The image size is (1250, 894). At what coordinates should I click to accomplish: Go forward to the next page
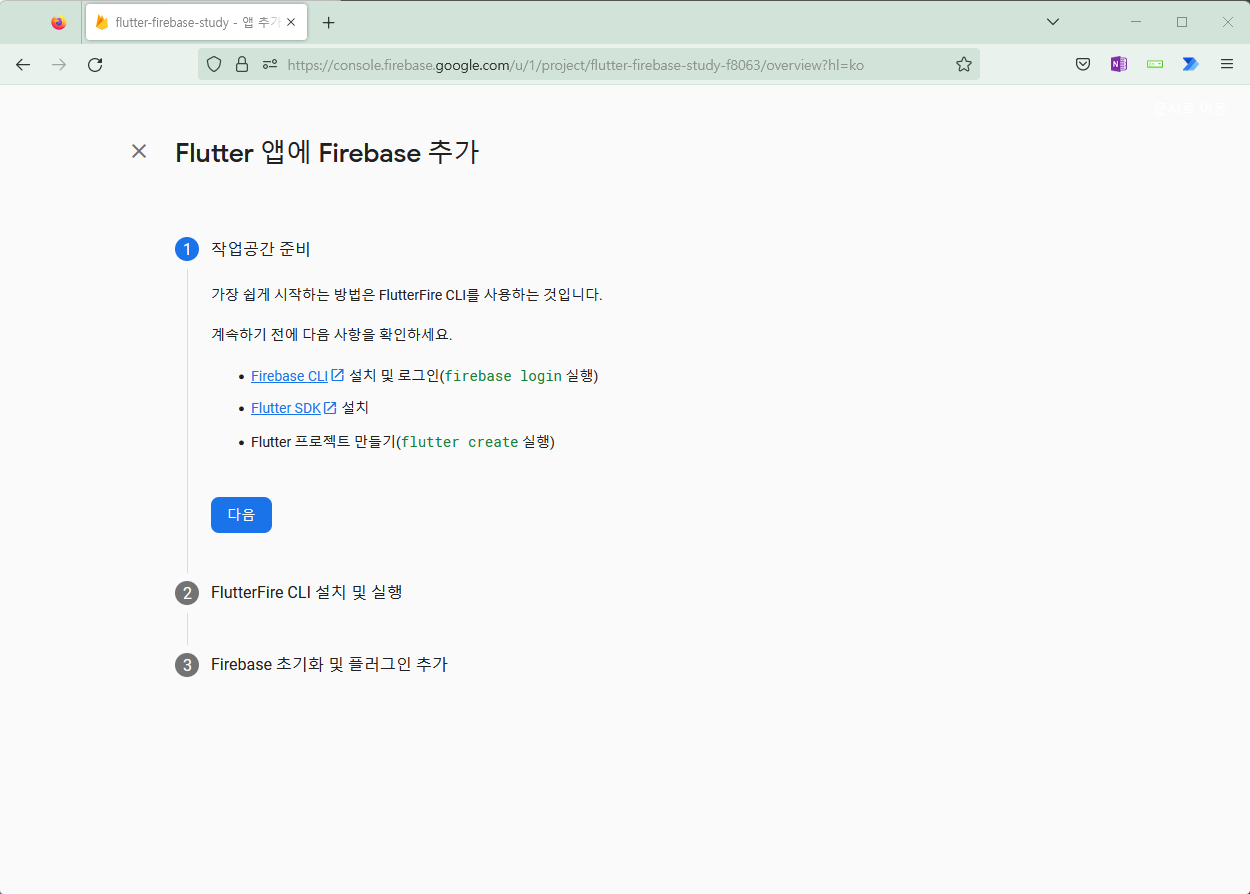59,64
